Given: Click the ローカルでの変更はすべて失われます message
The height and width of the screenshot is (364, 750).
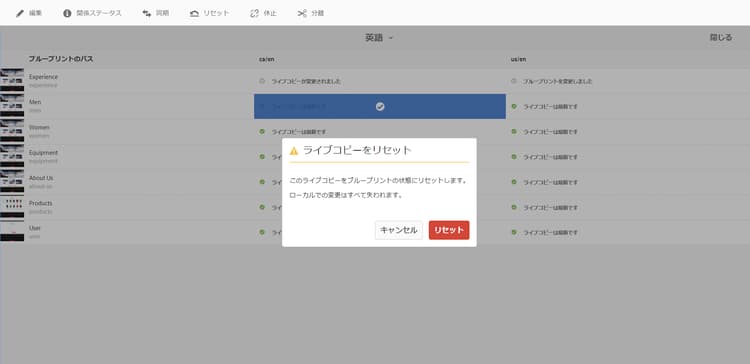Looking at the screenshot, I should point(346,195).
